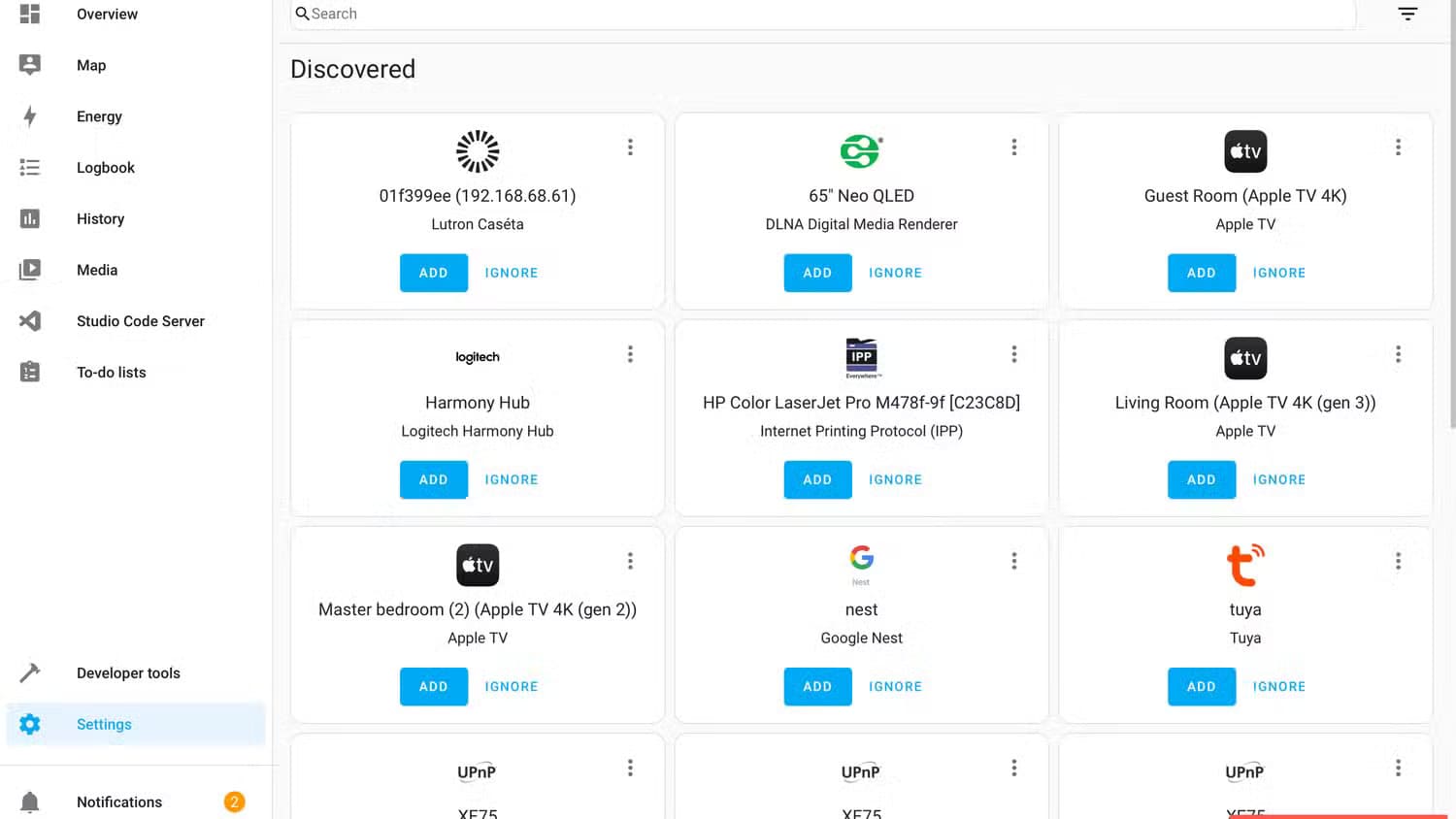Click the Logbook list icon
Viewport: 1456px width, 819px height.
[30, 168]
